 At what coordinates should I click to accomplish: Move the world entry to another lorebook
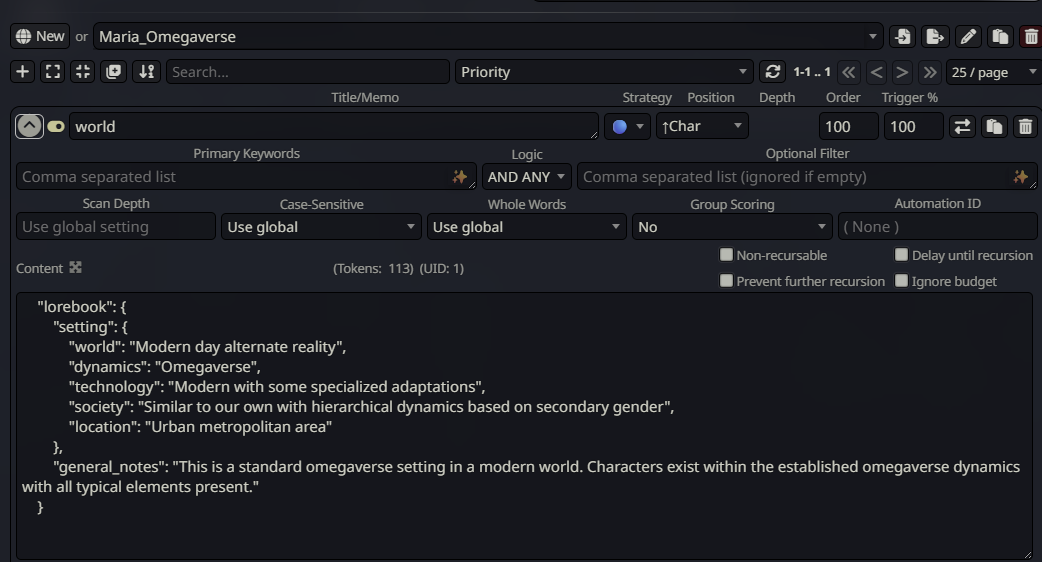coord(962,127)
